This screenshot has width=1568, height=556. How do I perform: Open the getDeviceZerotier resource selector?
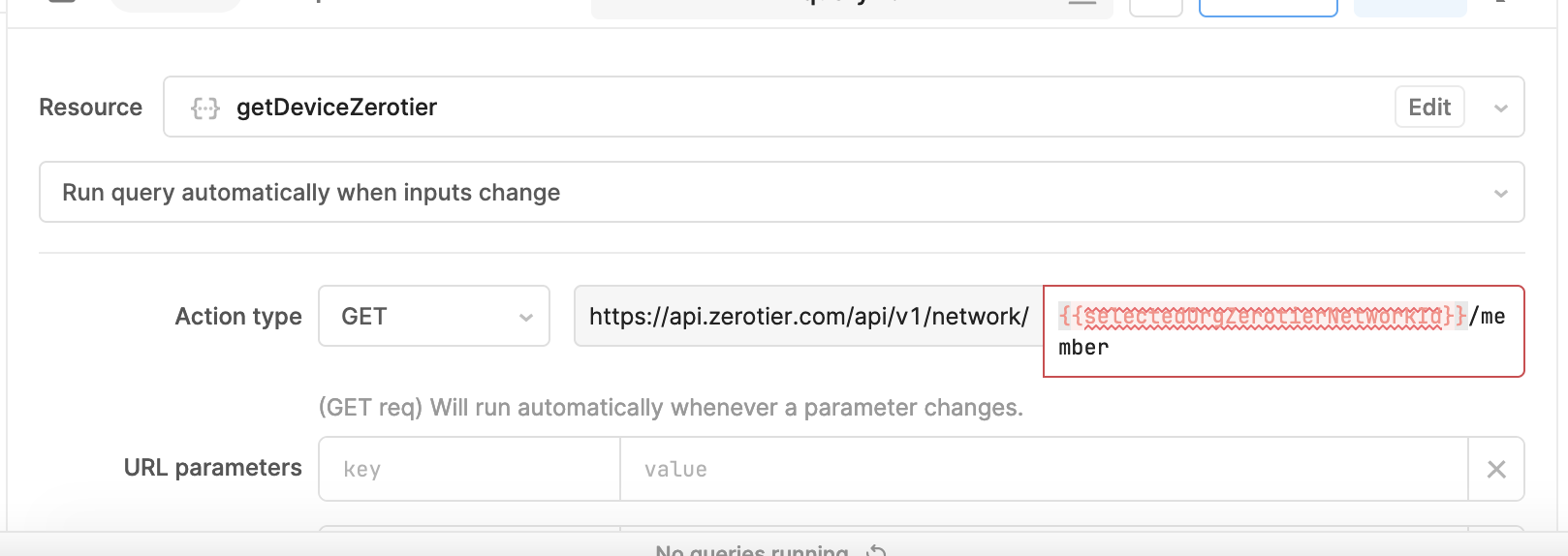click(843, 107)
